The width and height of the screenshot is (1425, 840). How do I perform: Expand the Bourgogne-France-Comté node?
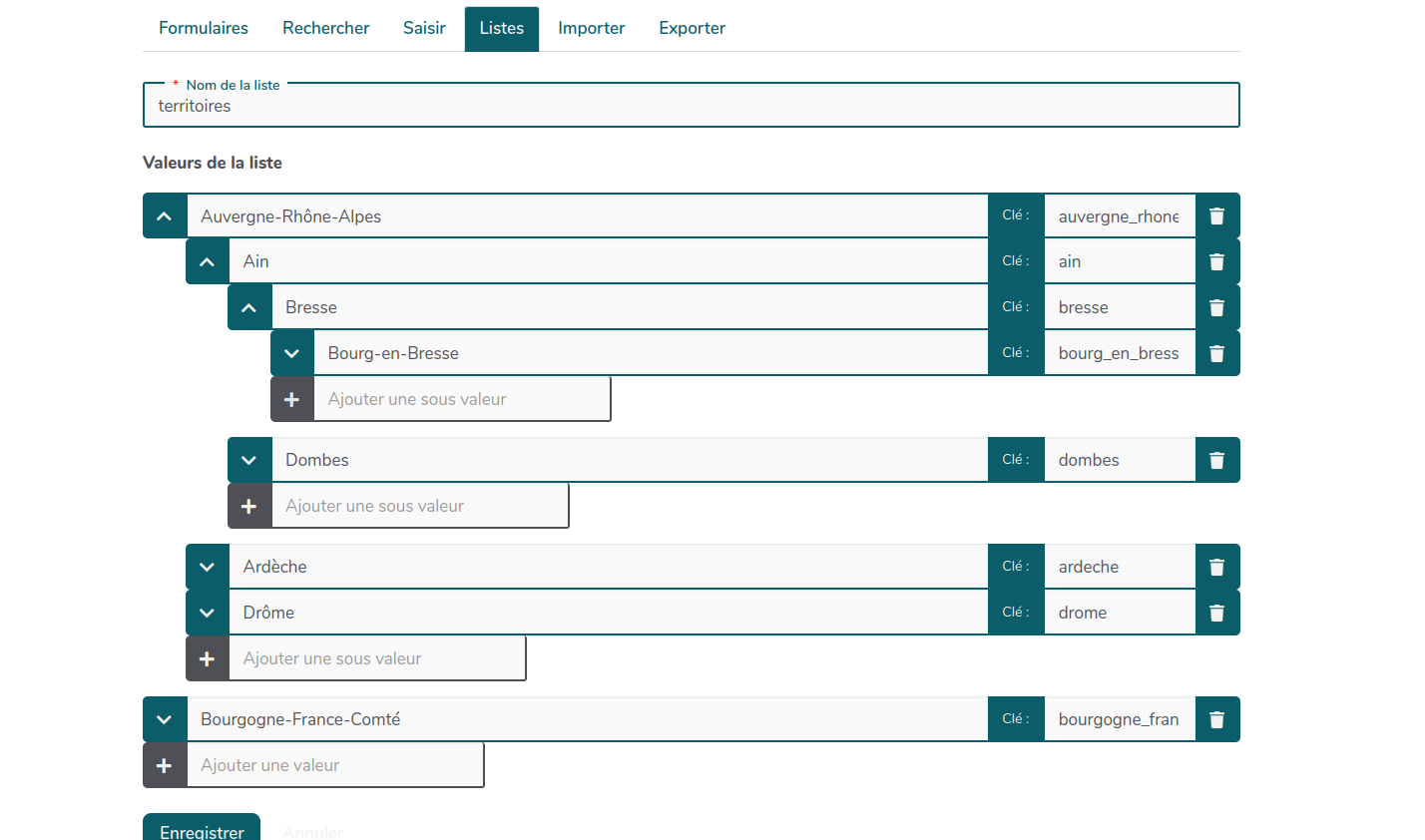[x=165, y=719]
